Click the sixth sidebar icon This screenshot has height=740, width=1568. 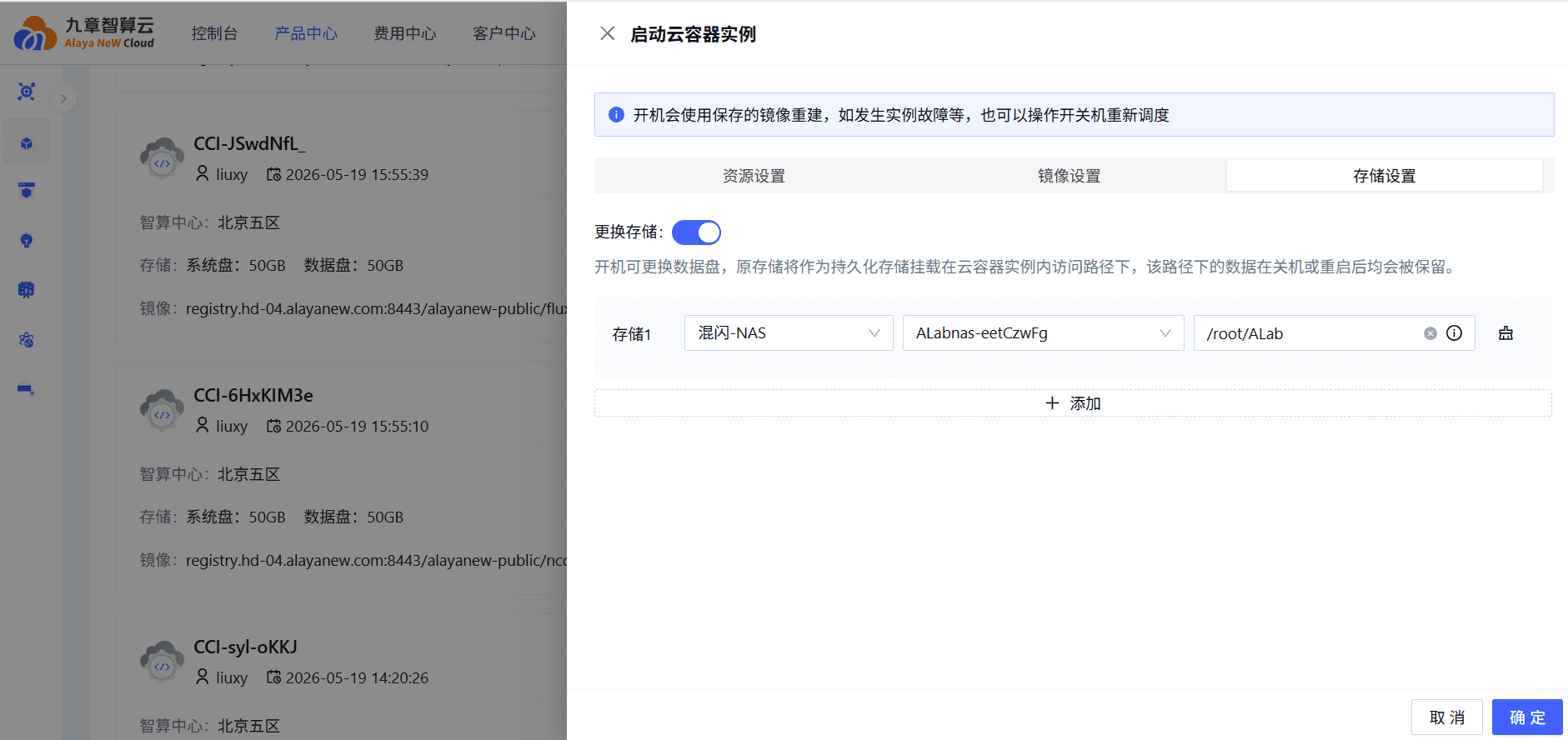click(x=27, y=340)
